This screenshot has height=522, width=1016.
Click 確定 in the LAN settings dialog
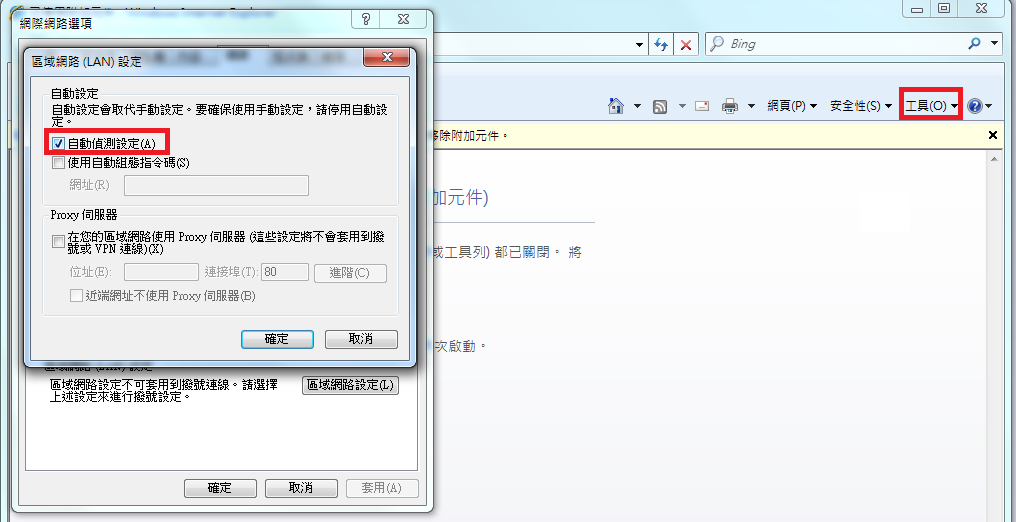point(277,339)
